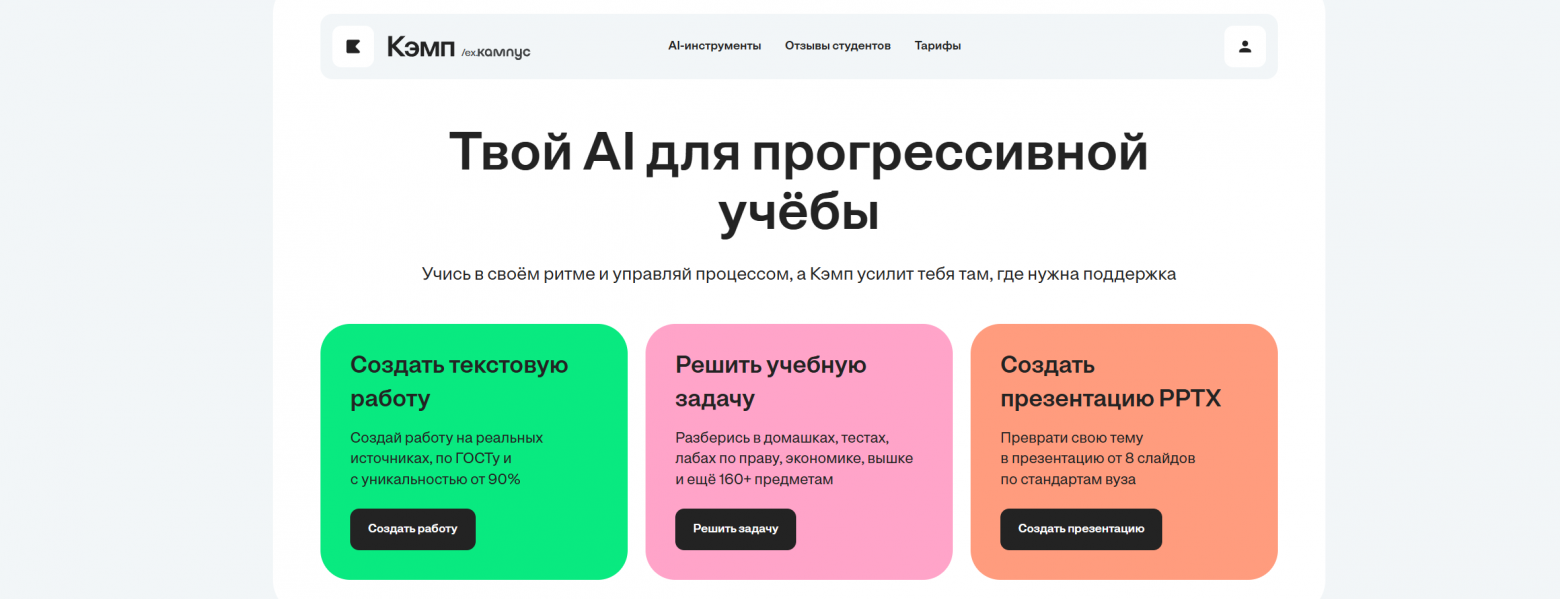
Task: Click the black "K" Кэмп logo icon
Action: (353, 46)
